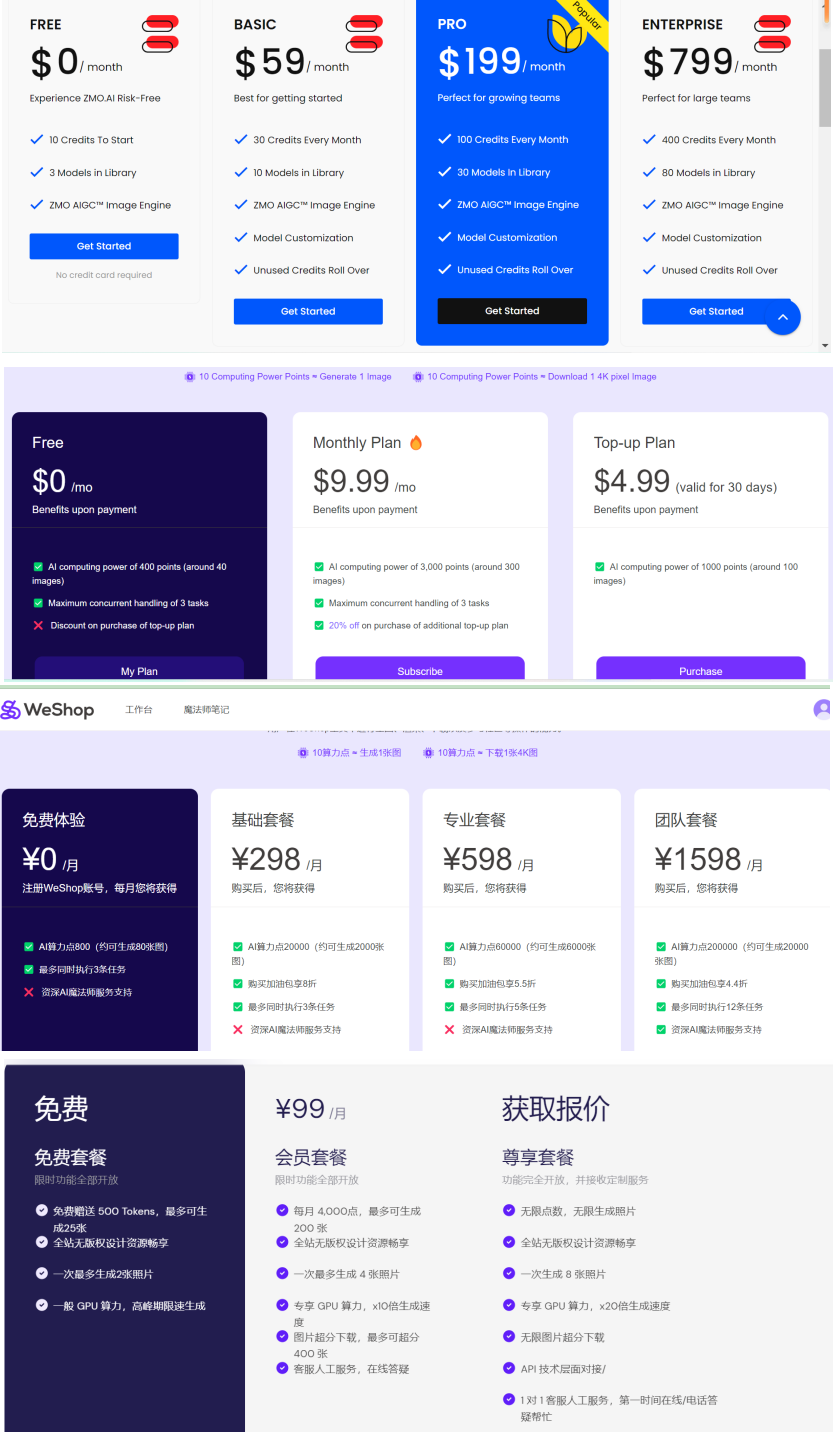Click the green check beside 资深AI魔法师服务支持 in 团队套餐
Image resolution: width=834 pixels, height=1432 pixels.
(x=661, y=1029)
